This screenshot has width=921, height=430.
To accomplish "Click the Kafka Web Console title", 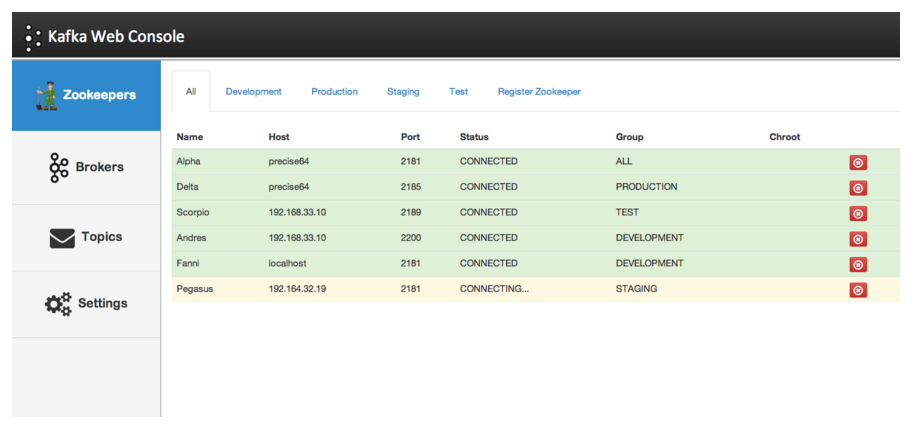I will pos(116,36).
